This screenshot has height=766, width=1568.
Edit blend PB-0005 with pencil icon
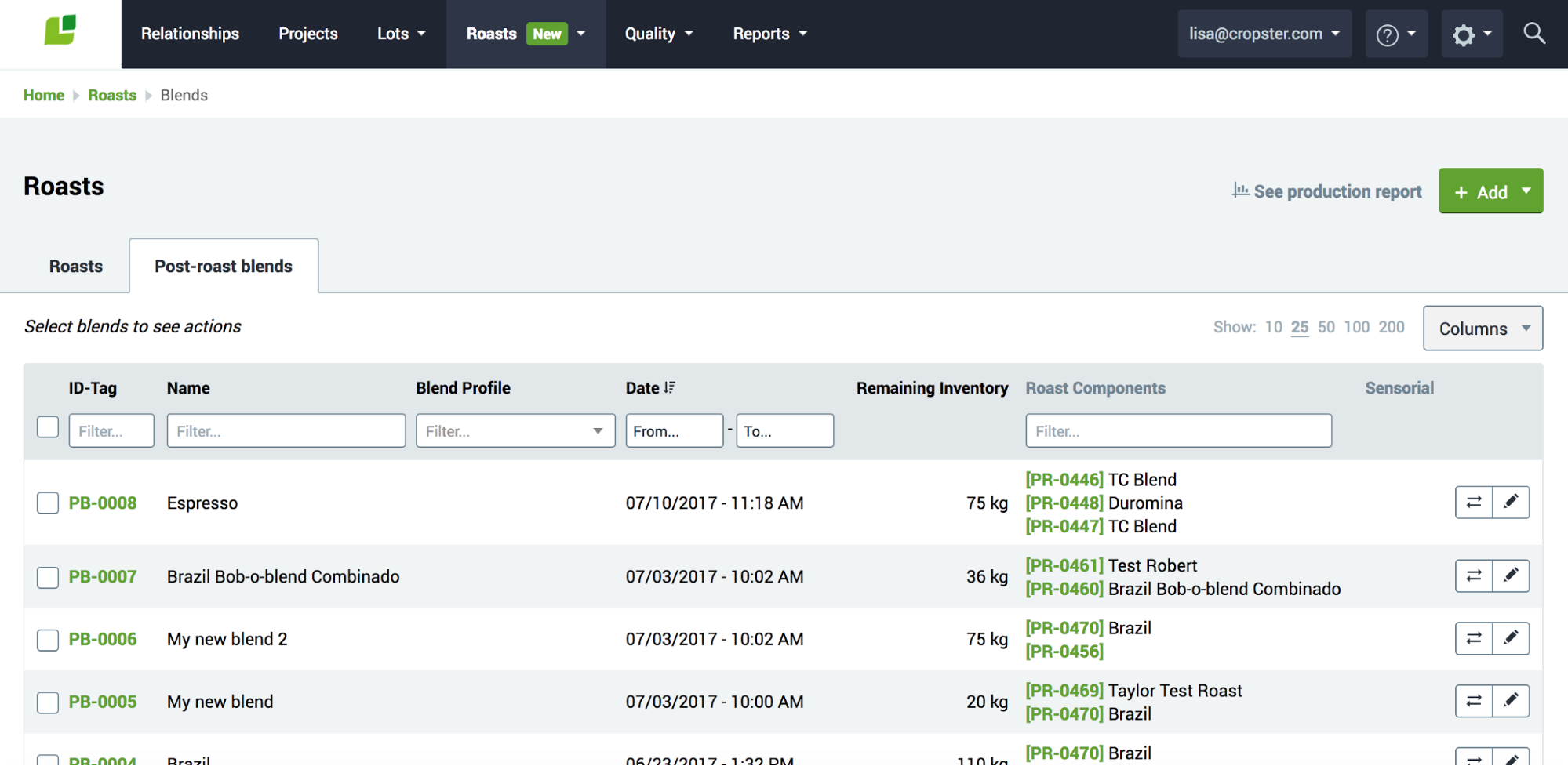pyautogui.click(x=1511, y=702)
